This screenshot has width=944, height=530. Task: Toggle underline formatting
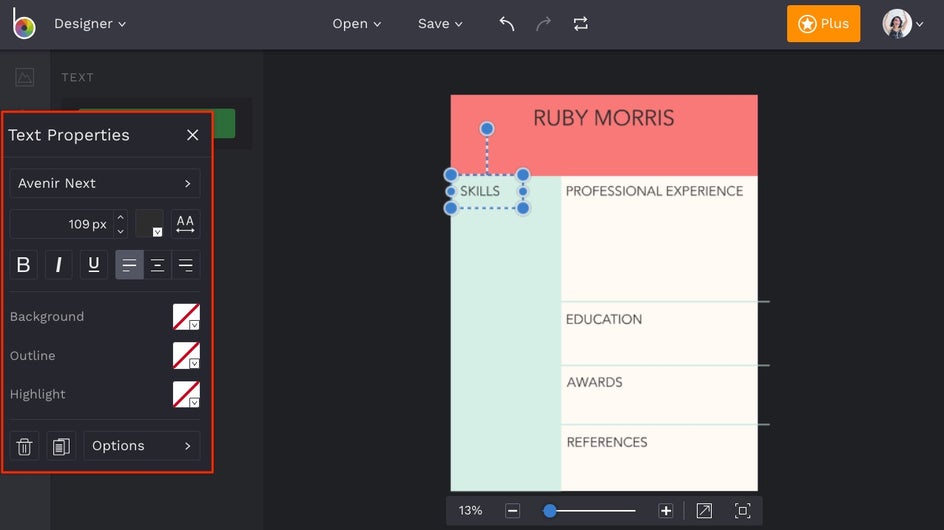tap(94, 265)
